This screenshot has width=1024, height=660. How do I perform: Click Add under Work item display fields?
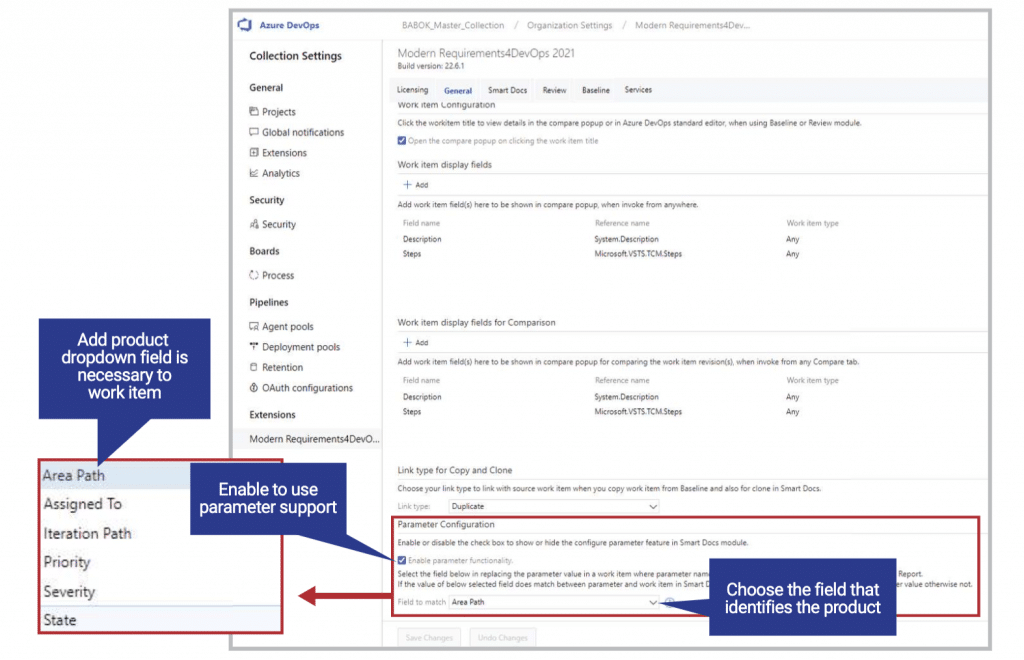point(416,185)
